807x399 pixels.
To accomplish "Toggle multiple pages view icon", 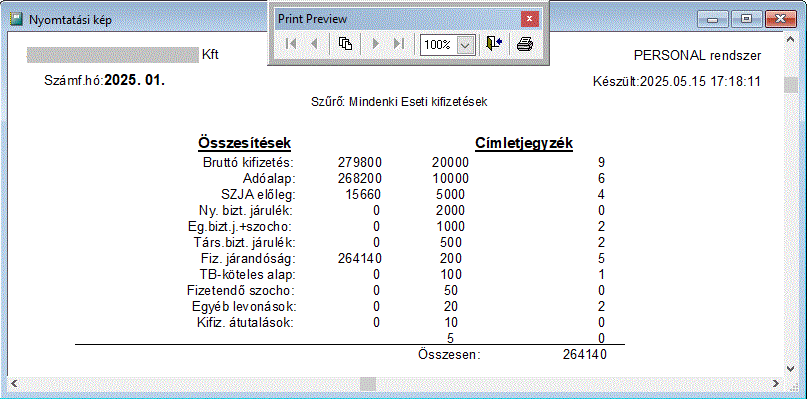I will click(345, 44).
